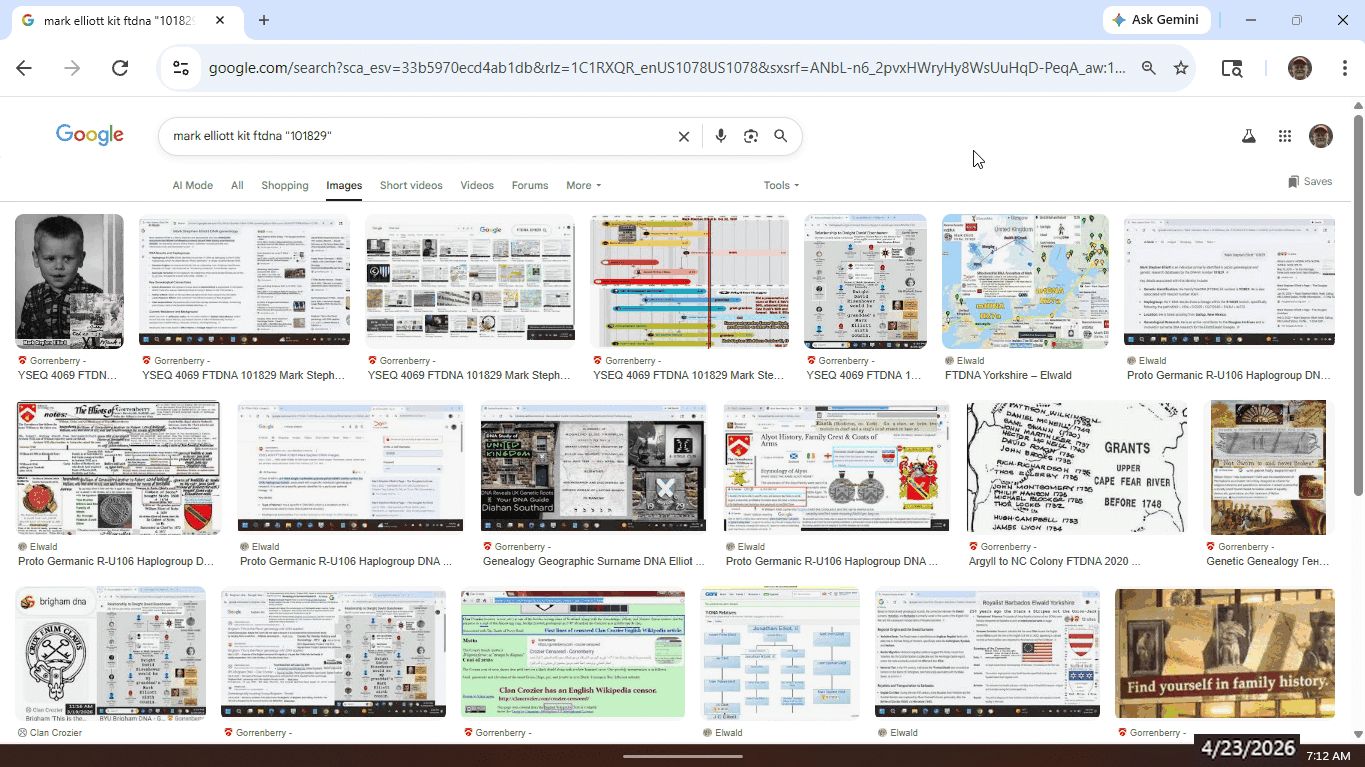Open the Saves link

[1310, 181]
